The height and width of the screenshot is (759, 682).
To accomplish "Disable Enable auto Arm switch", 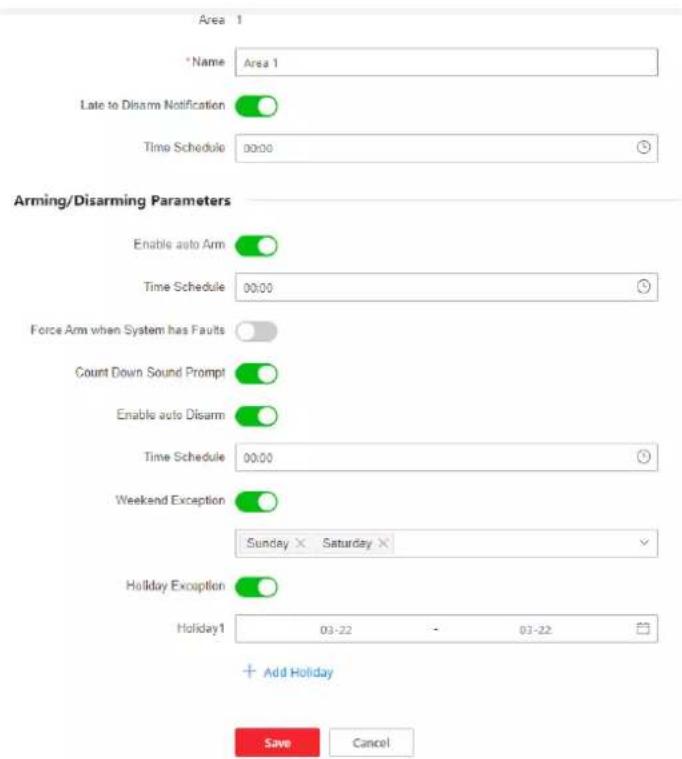I will 256,245.
